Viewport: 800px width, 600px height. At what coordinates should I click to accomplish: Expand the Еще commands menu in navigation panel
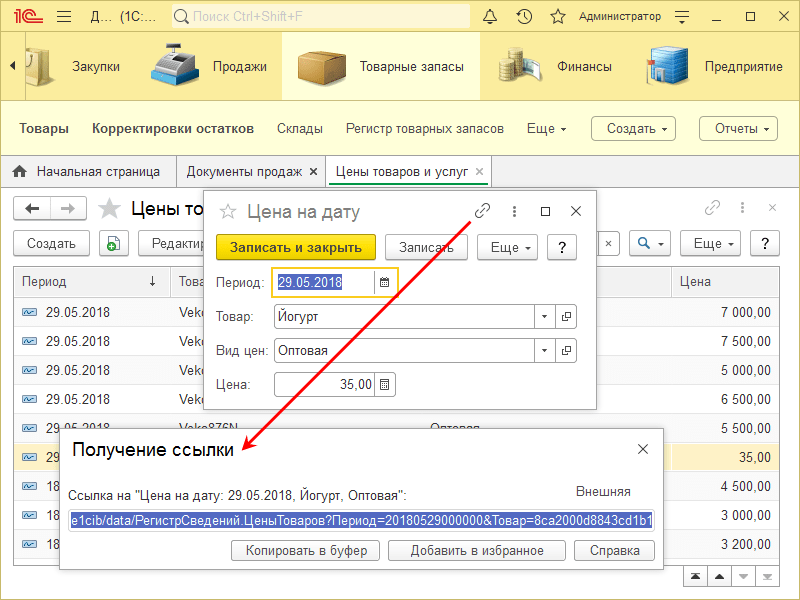tap(546, 129)
